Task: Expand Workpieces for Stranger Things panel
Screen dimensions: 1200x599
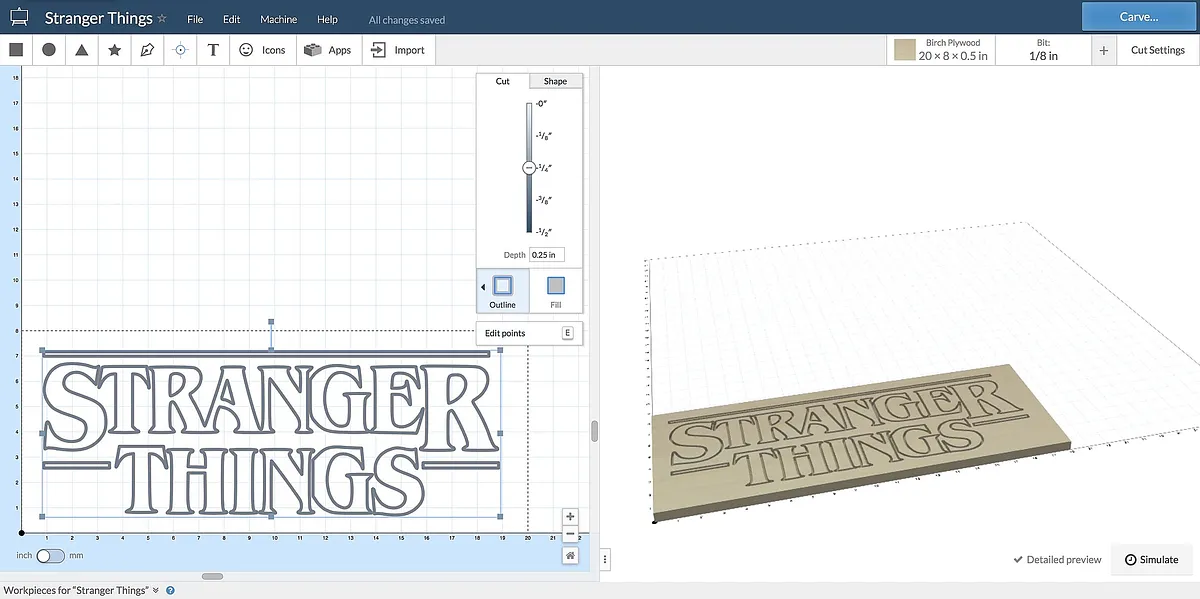Action: (x=82, y=591)
